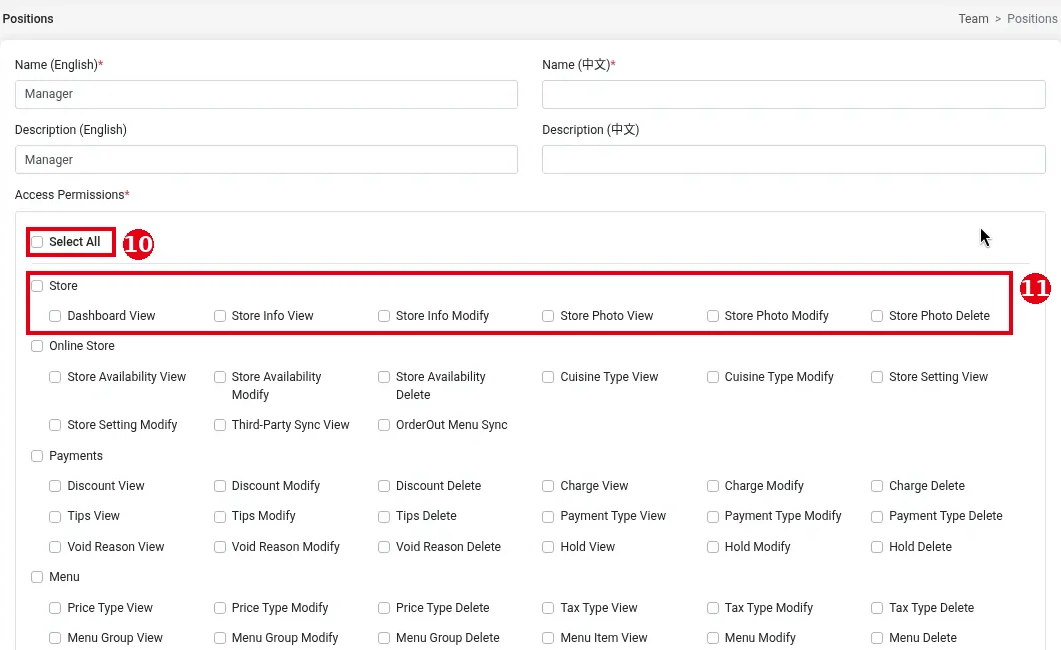This screenshot has height=650, width=1061.
Task: Tick Charge Modify checkbox
Action: click(x=713, y=486)
